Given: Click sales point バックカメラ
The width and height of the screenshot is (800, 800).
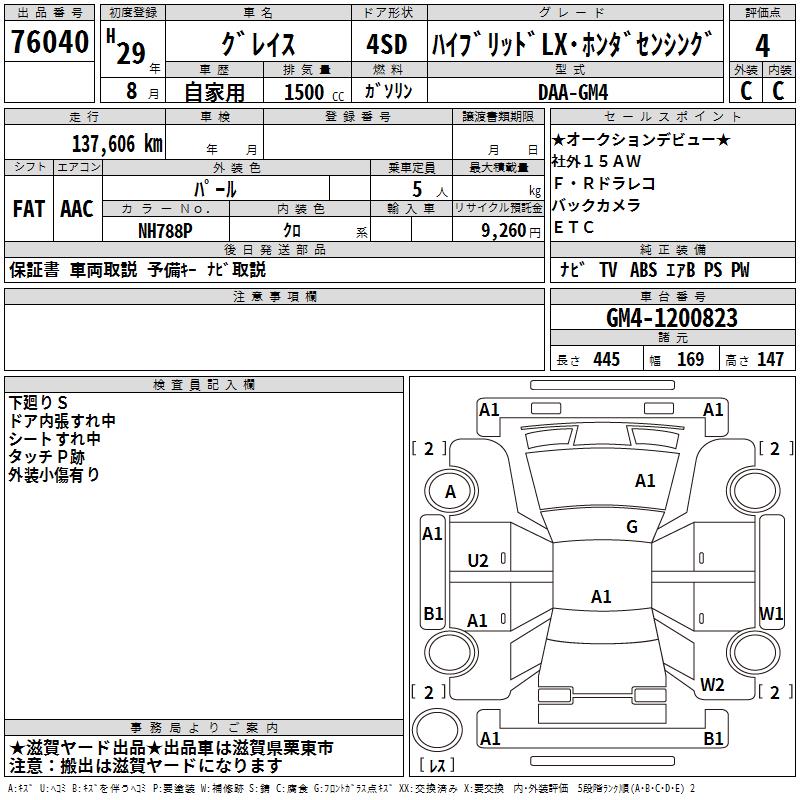Looking at the screenshot, I should [x=596, y=205].
